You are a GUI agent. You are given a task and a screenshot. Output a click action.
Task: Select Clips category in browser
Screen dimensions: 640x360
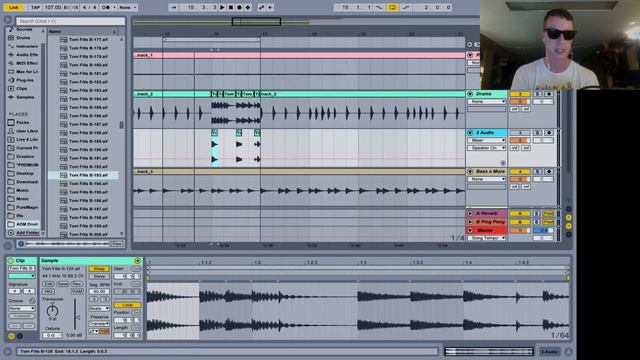point(22,89)
